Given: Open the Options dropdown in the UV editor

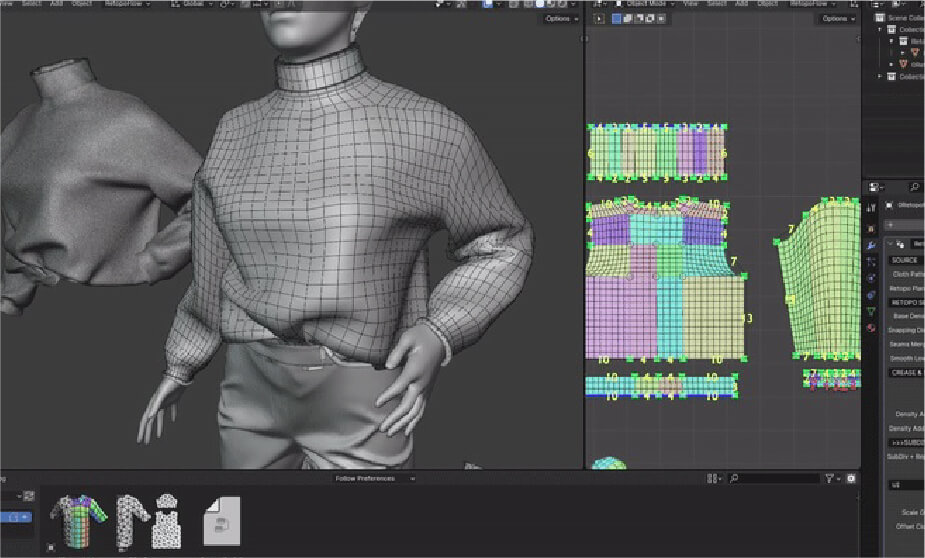Looking at the screenshot, I should [x=836, y=19].
